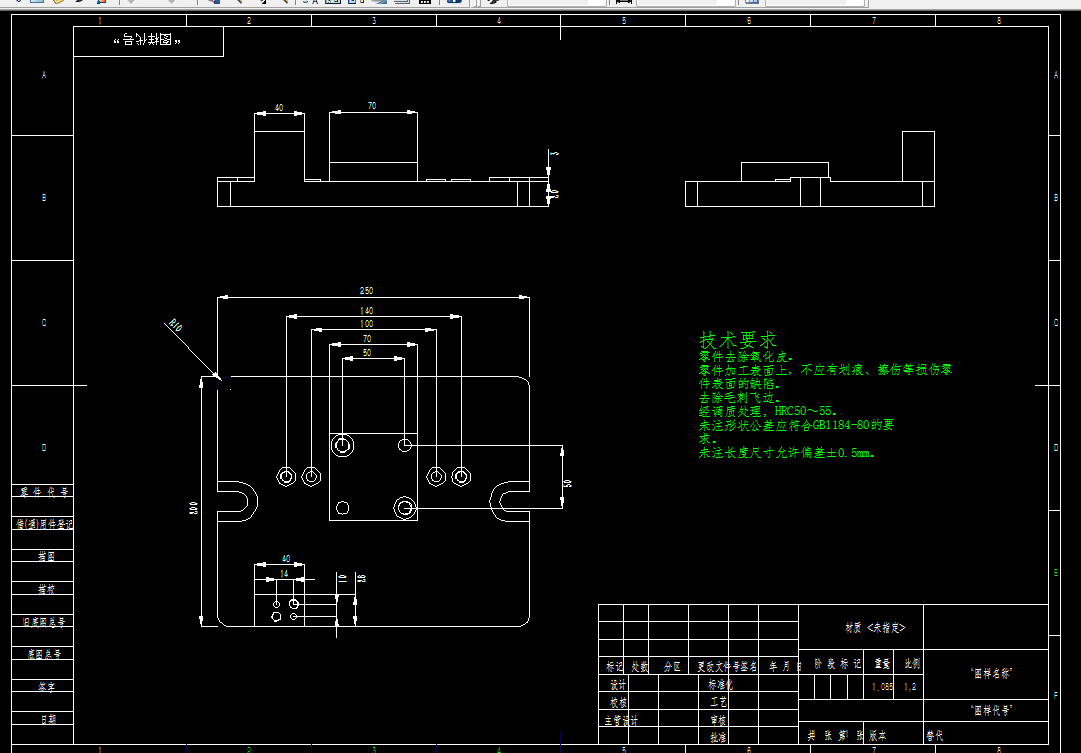This screenshot has height=753, width=1081.
Task: Click the 批准 label in title block
Action: point(718,737)
